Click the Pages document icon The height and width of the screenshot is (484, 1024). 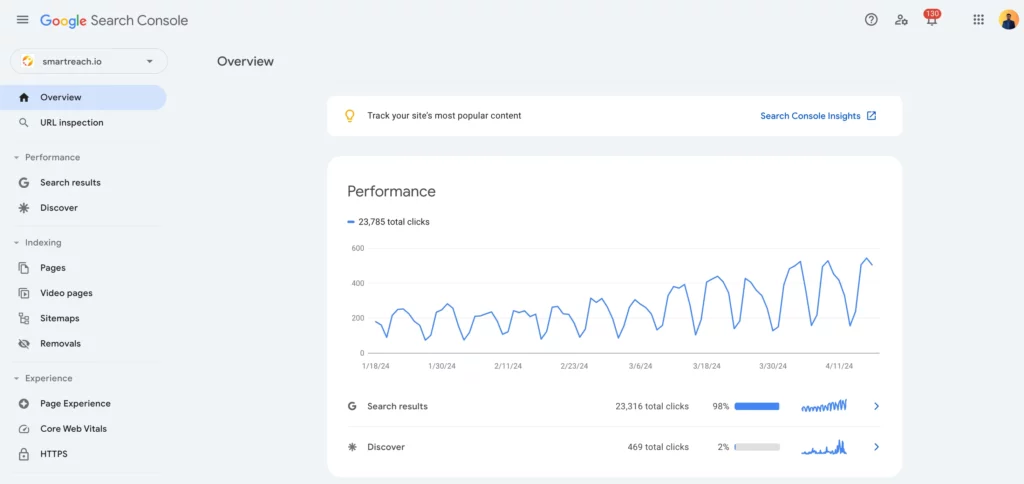[24, 268]
